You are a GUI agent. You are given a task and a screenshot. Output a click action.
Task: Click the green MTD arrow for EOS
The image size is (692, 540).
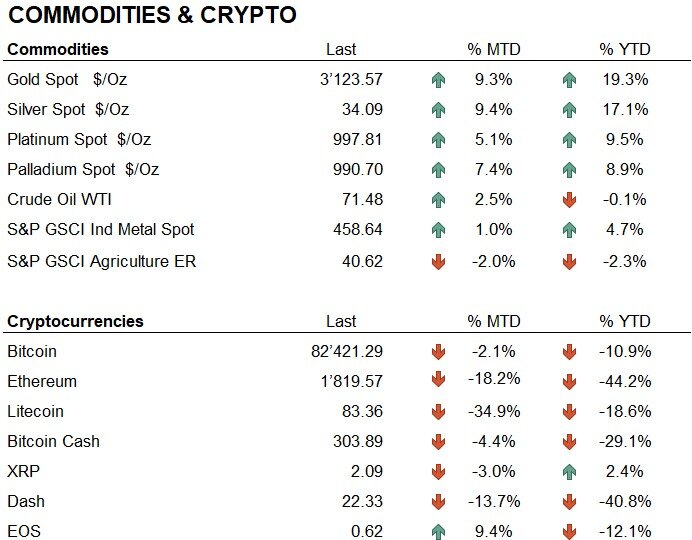438,531
